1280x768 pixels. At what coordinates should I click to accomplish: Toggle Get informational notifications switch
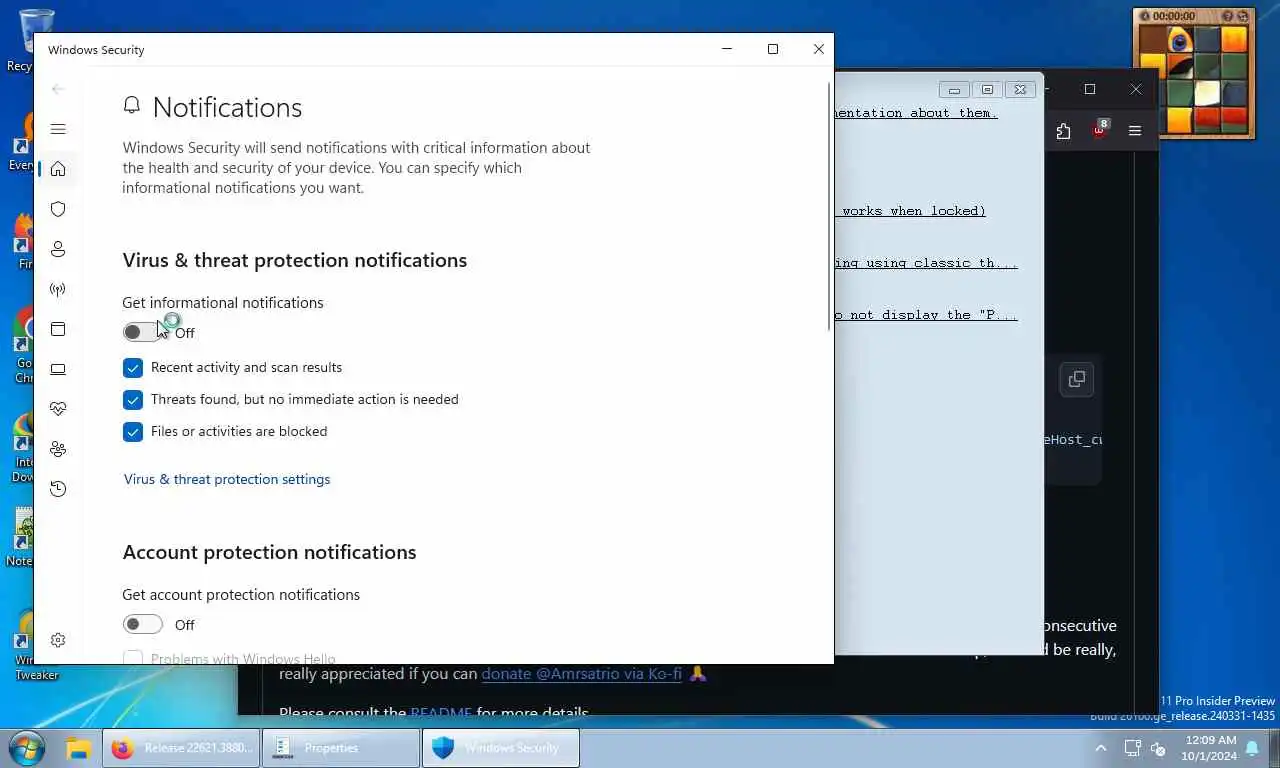(x=142, y=332)
